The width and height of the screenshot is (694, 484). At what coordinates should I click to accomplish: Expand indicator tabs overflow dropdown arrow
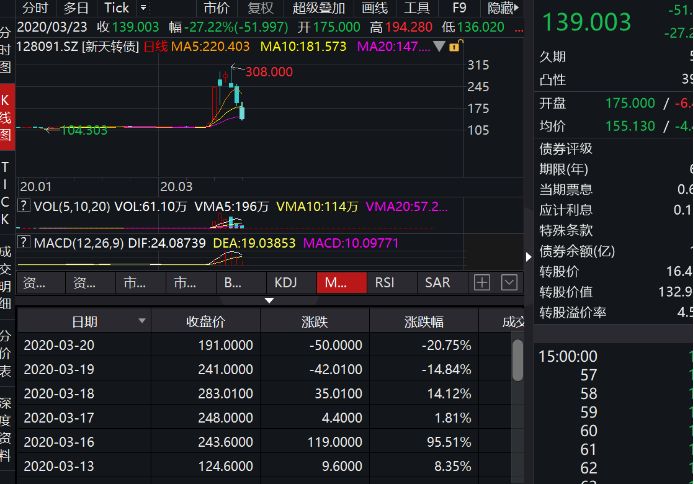click(509, 283)
